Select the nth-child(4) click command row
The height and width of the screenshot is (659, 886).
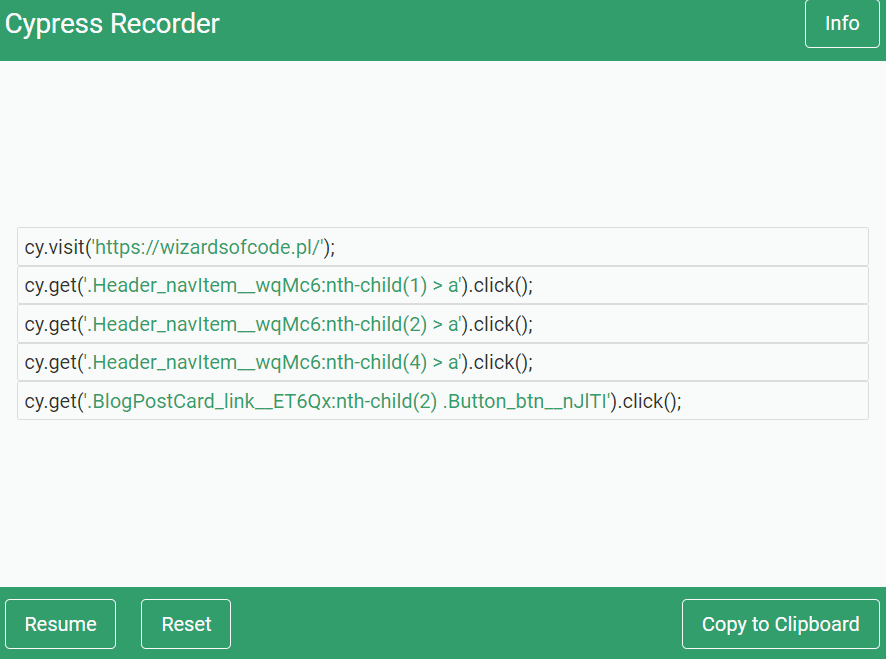[x=443, y=362]
